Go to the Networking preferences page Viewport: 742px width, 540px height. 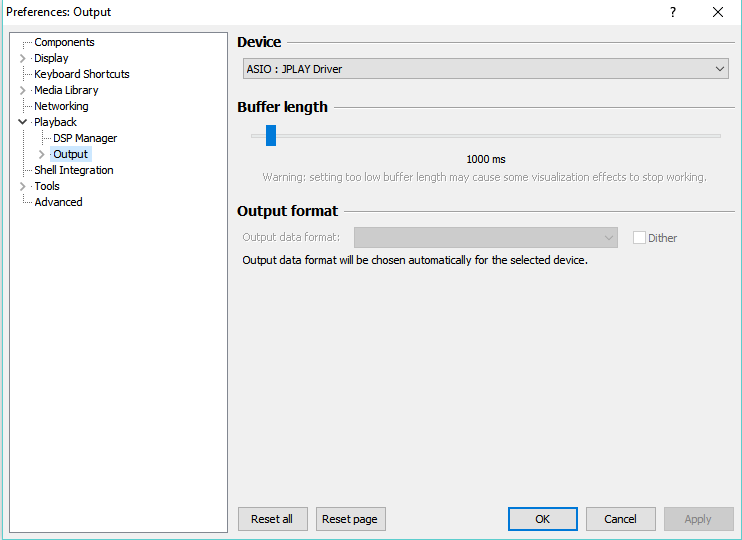tap(61, 106)
